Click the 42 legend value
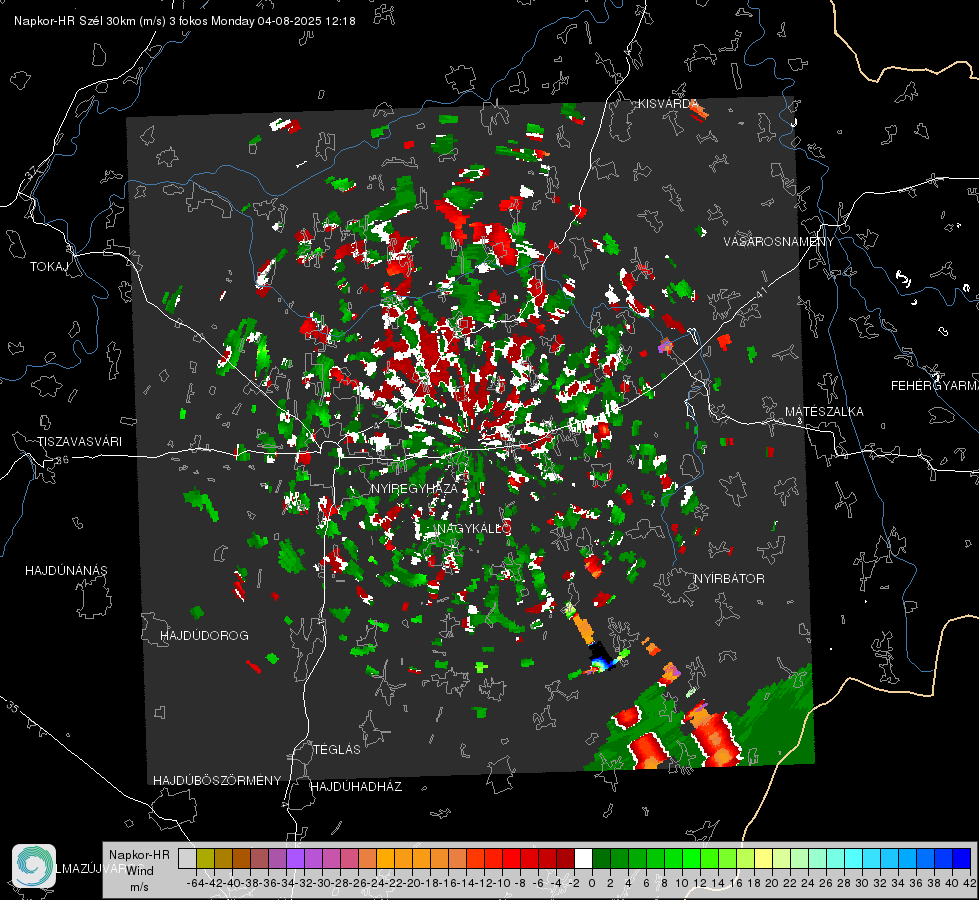This screenshot has width=979, height=900. pos(969,883)
